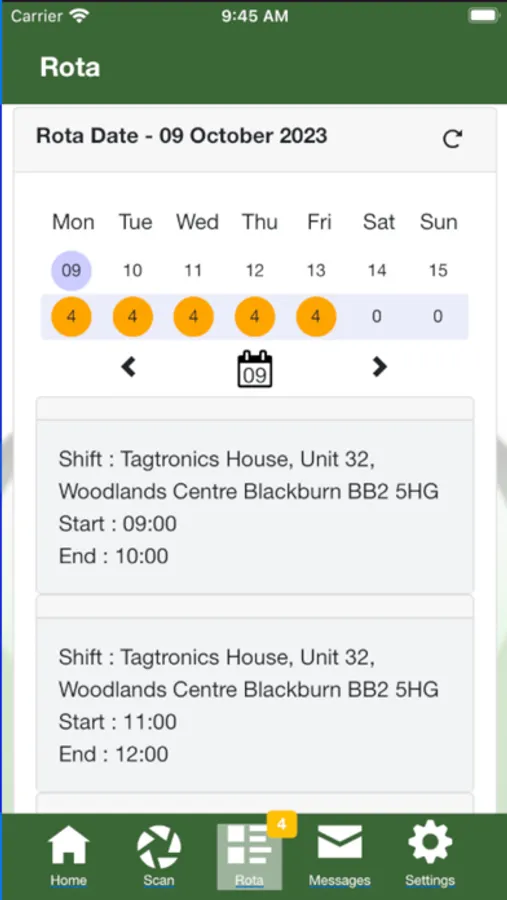Tap Sunday's zero shift count

click(438, 316)
